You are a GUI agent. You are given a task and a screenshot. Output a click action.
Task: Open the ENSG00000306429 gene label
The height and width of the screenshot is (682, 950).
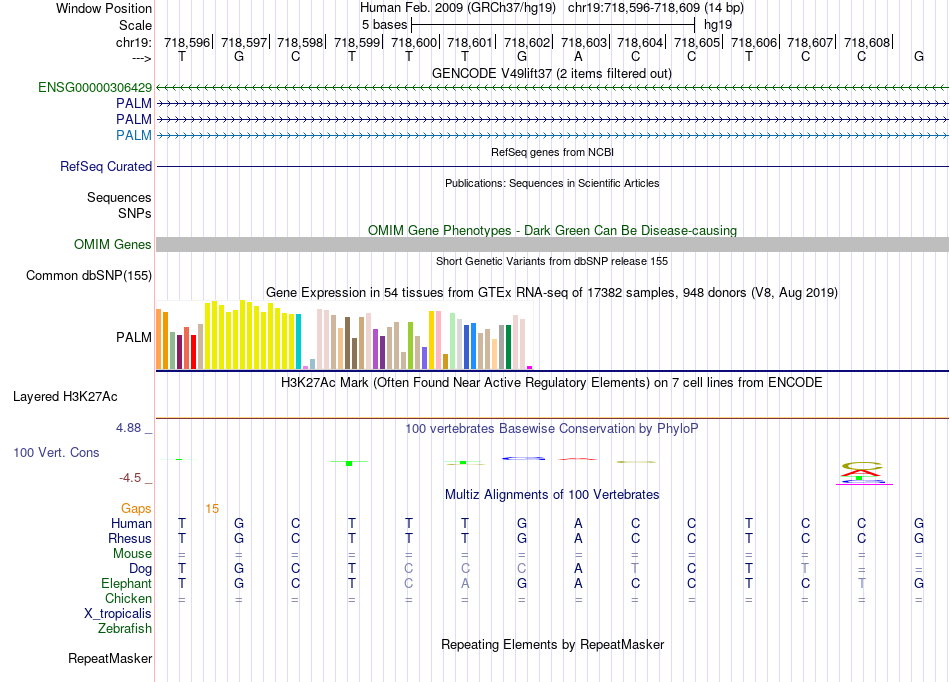coord(95,88)
